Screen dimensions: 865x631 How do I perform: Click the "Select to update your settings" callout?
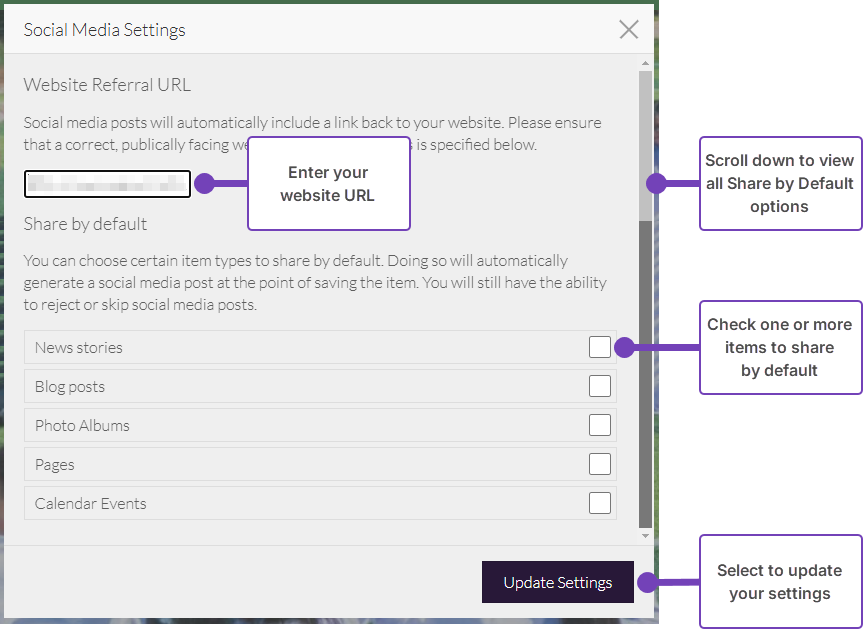click(779, 582)
